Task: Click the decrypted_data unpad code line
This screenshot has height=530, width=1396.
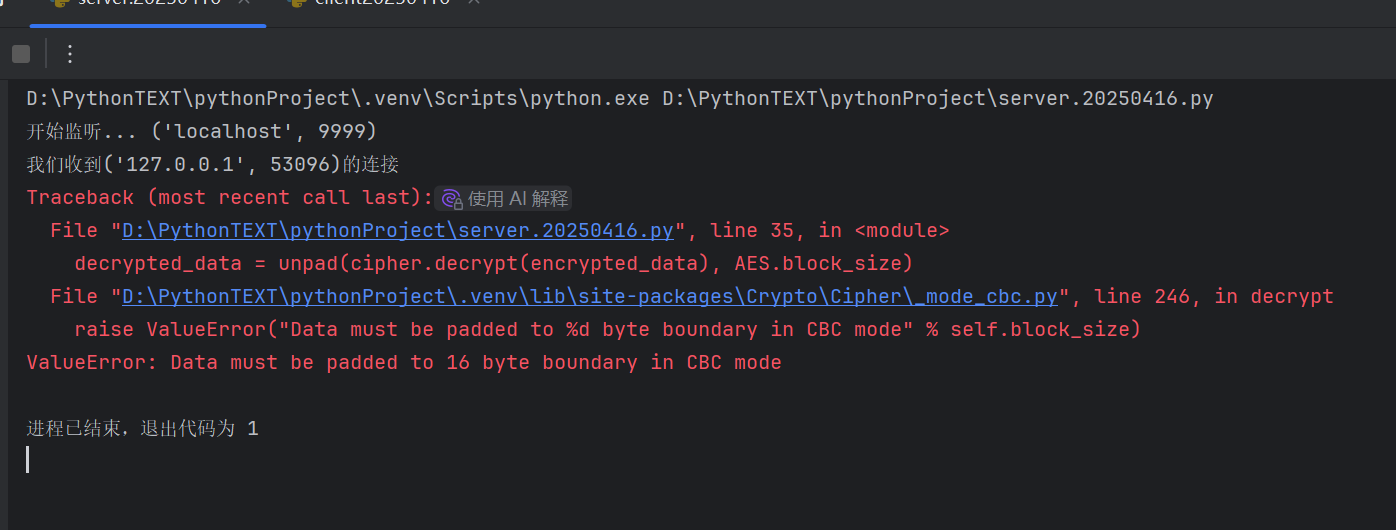Action: coord(494,264)
